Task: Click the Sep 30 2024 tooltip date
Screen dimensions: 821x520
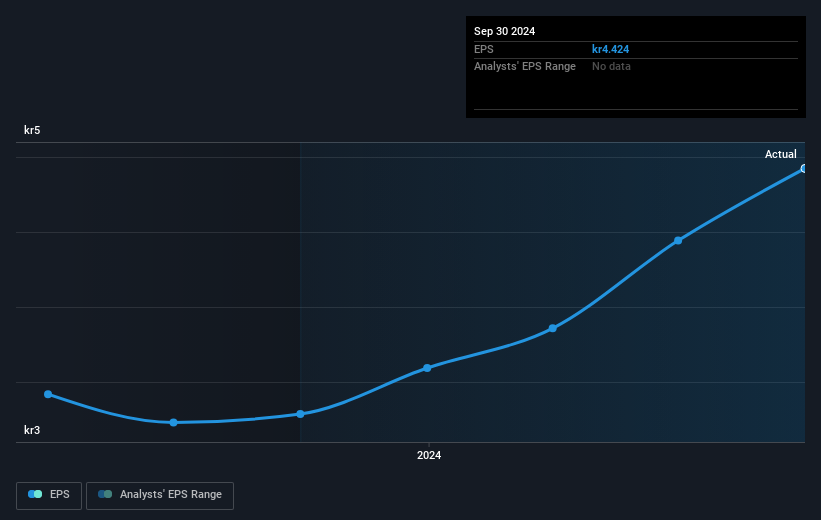Action: [504, 31]
